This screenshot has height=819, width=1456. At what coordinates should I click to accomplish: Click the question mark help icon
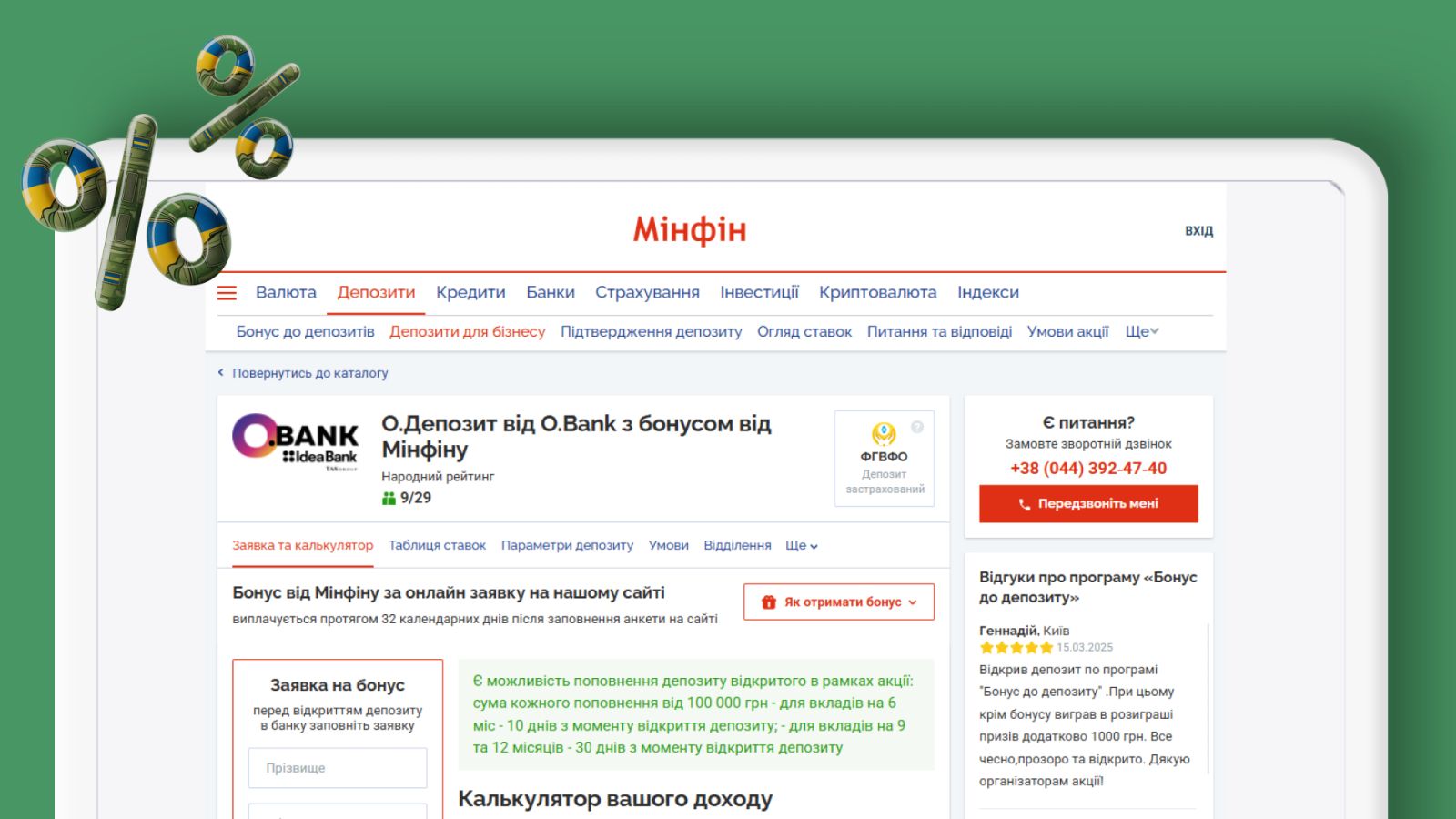(x=917, y=427)
